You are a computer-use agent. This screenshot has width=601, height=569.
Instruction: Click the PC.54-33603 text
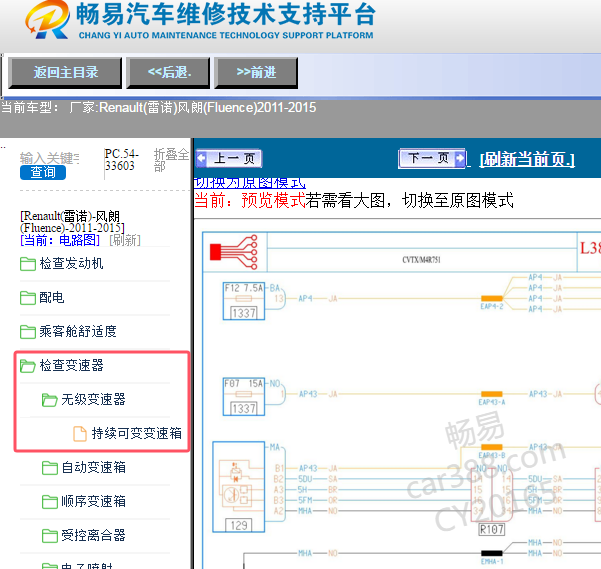[x=122, y=160]
